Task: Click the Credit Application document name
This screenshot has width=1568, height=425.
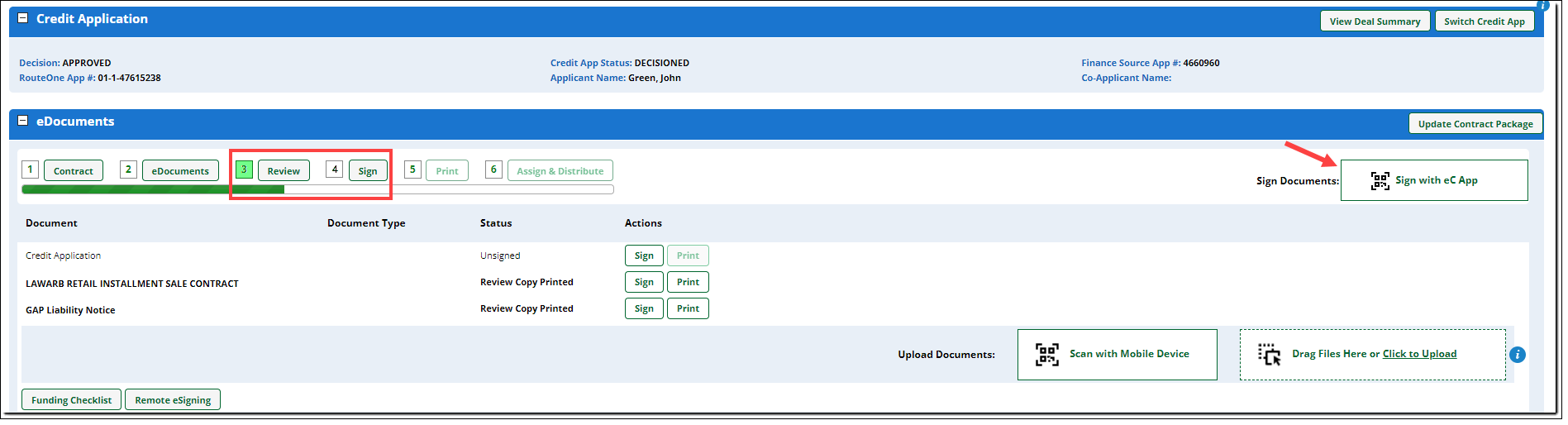Action: coord(63,255)
